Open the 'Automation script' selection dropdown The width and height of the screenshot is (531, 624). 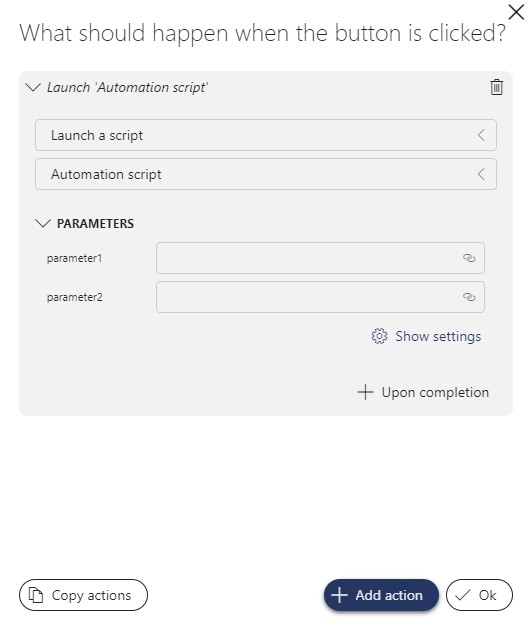tap(266, 174)
